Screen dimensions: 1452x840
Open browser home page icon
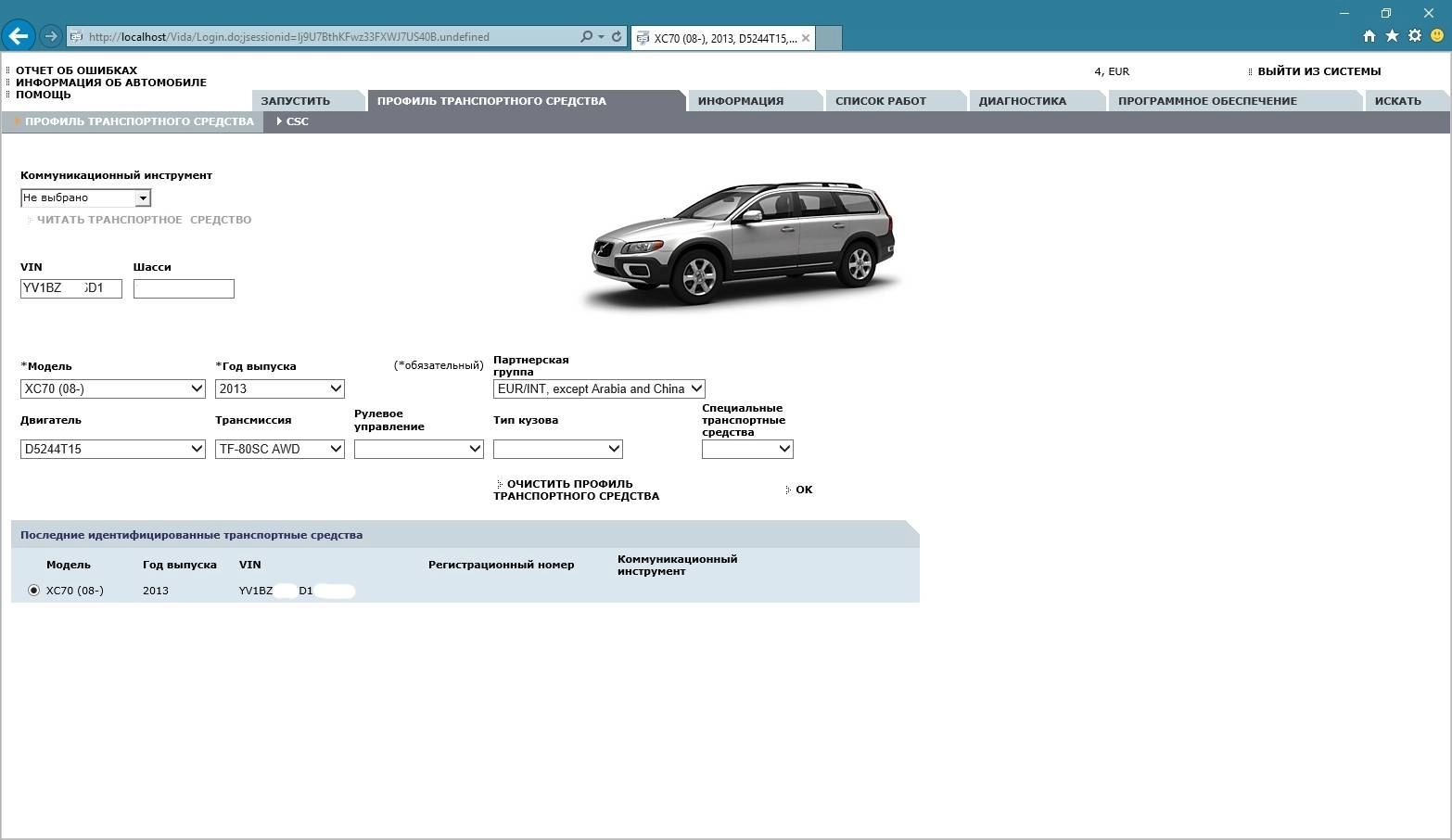tap(1369, 36)
